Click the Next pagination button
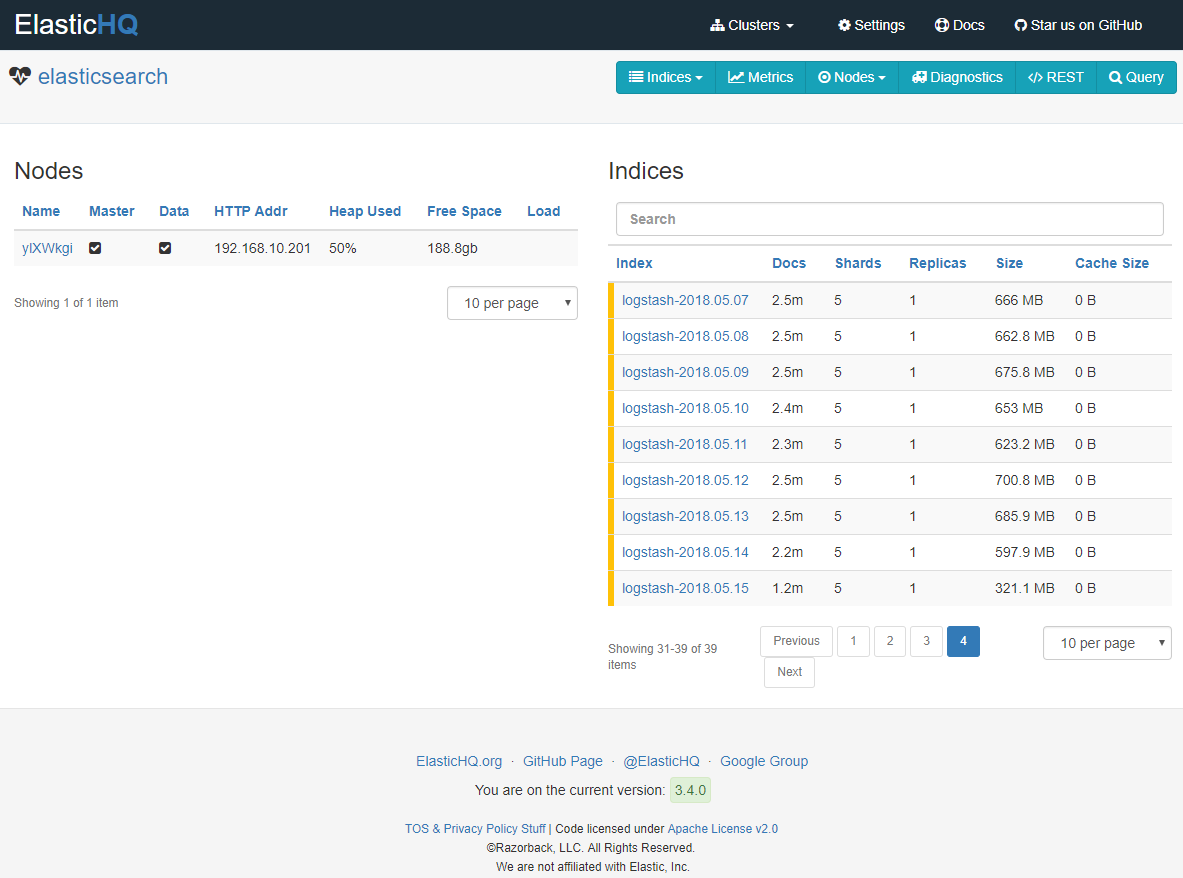The width and height of the screenshot is (1183, 878). 789,672
